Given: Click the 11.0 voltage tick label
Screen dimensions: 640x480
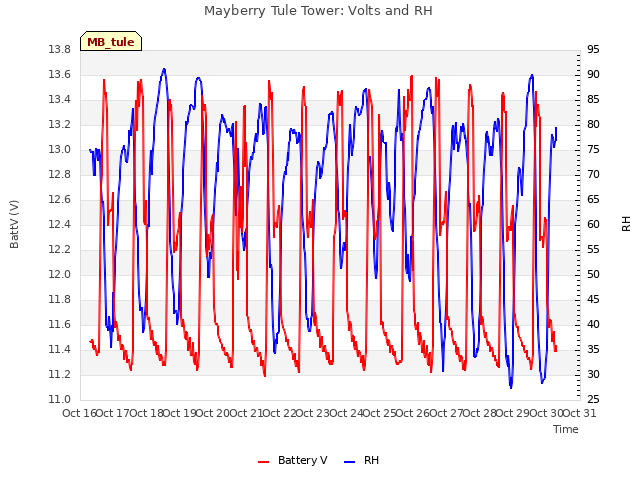Looking at the screenshot, I should (60, 400).
